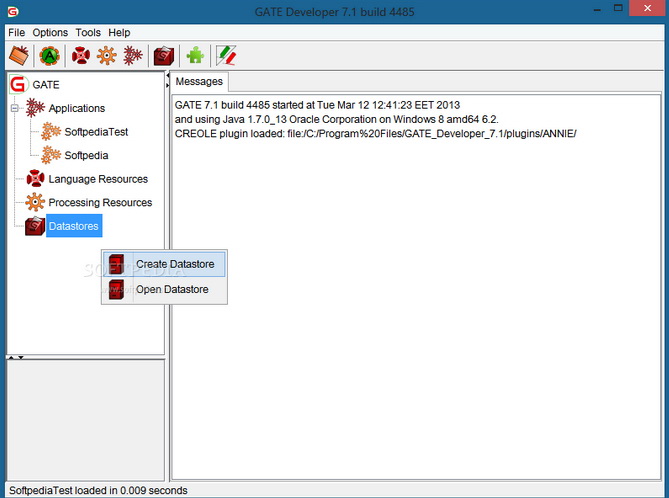The width and height of the screenshot is (669, 498).
Task: Select Applications in the resource tree
Action: pyautogui.click(x=77, y=108)
